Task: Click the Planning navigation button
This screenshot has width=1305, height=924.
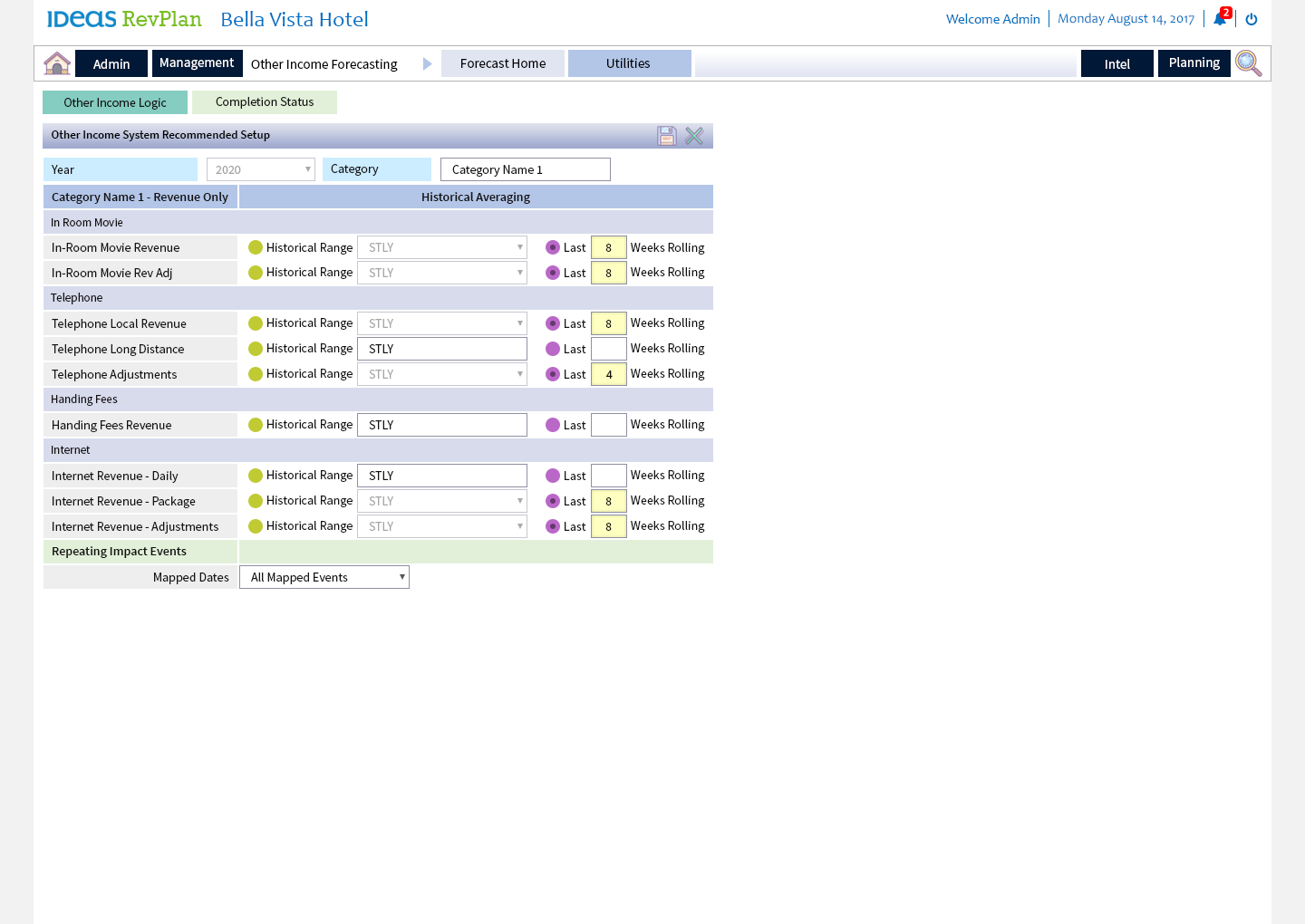Action: coord(1194,63)
